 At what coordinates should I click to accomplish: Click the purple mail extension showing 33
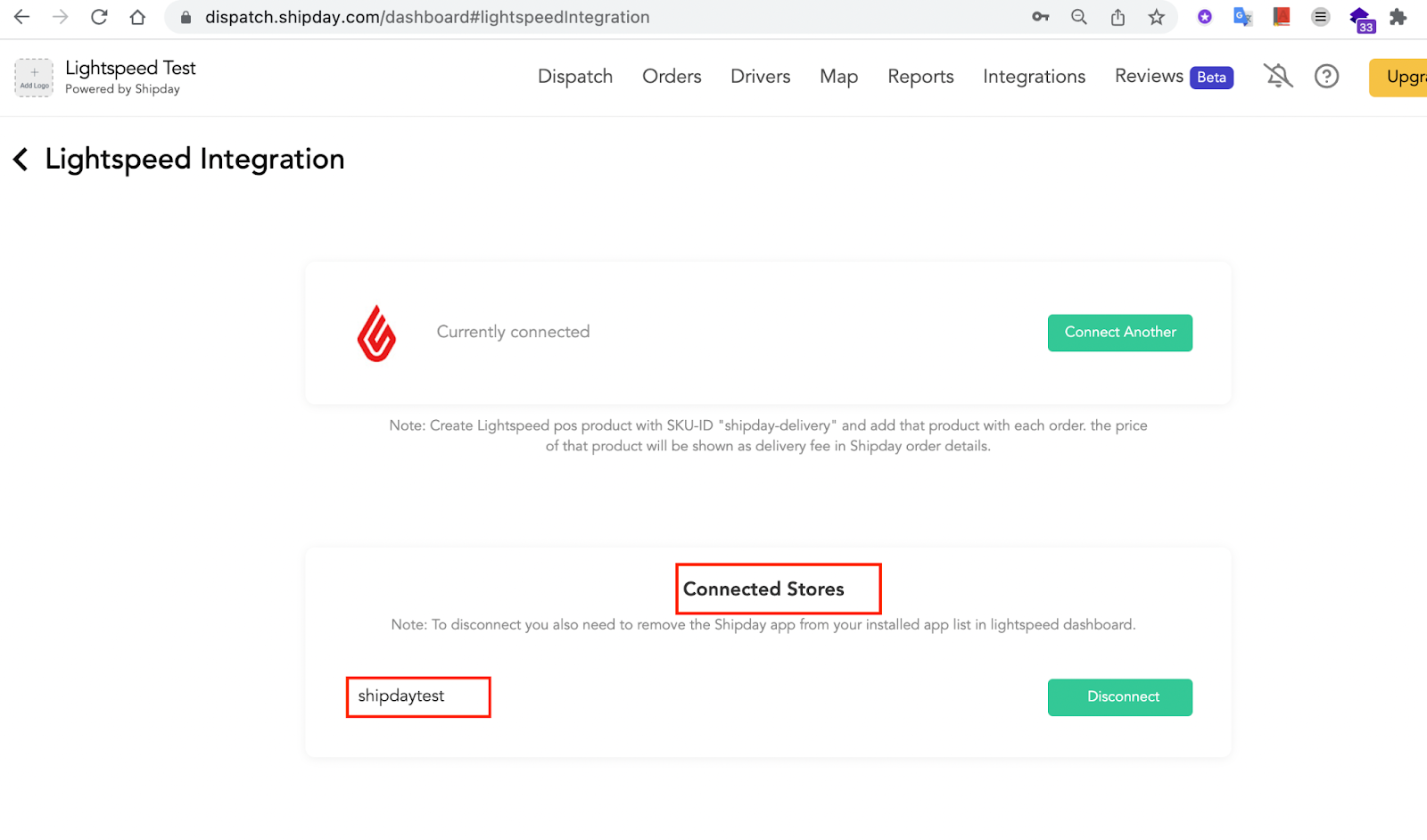click(x=1359, y=17)
